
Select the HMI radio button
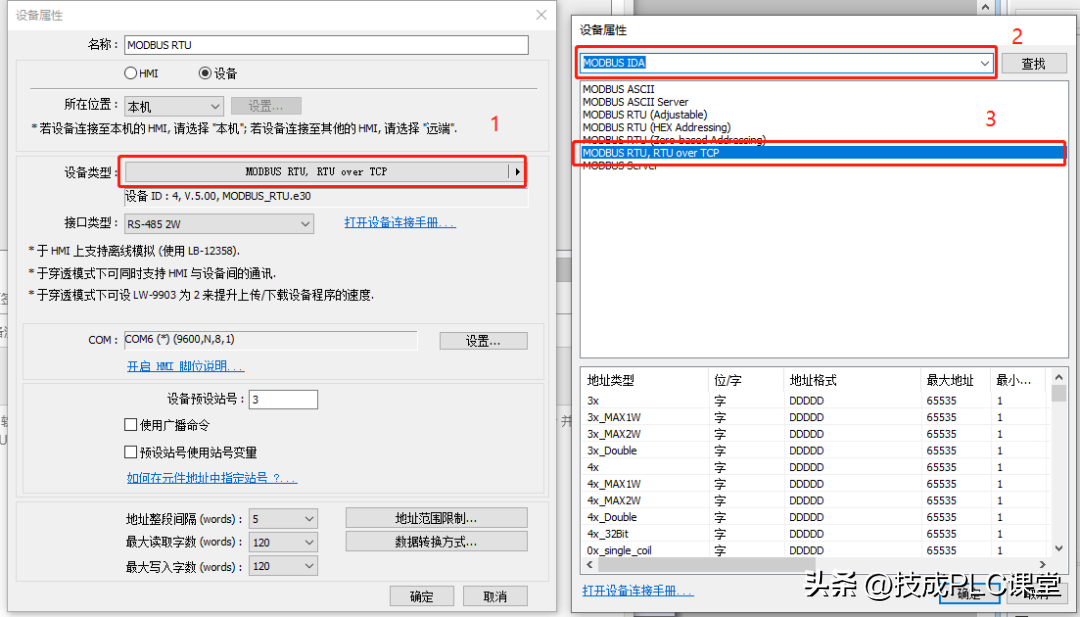click(x=130, y=73)
